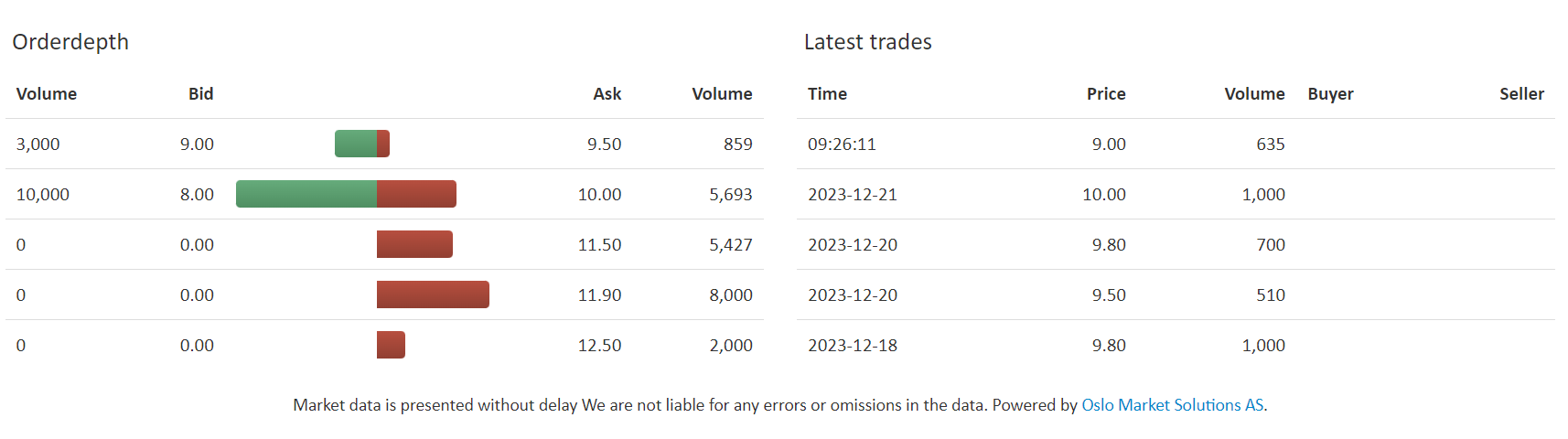This screenshot has height=439, width=1568.
Task: Click the Price column header
Action: click(1106, 94)
